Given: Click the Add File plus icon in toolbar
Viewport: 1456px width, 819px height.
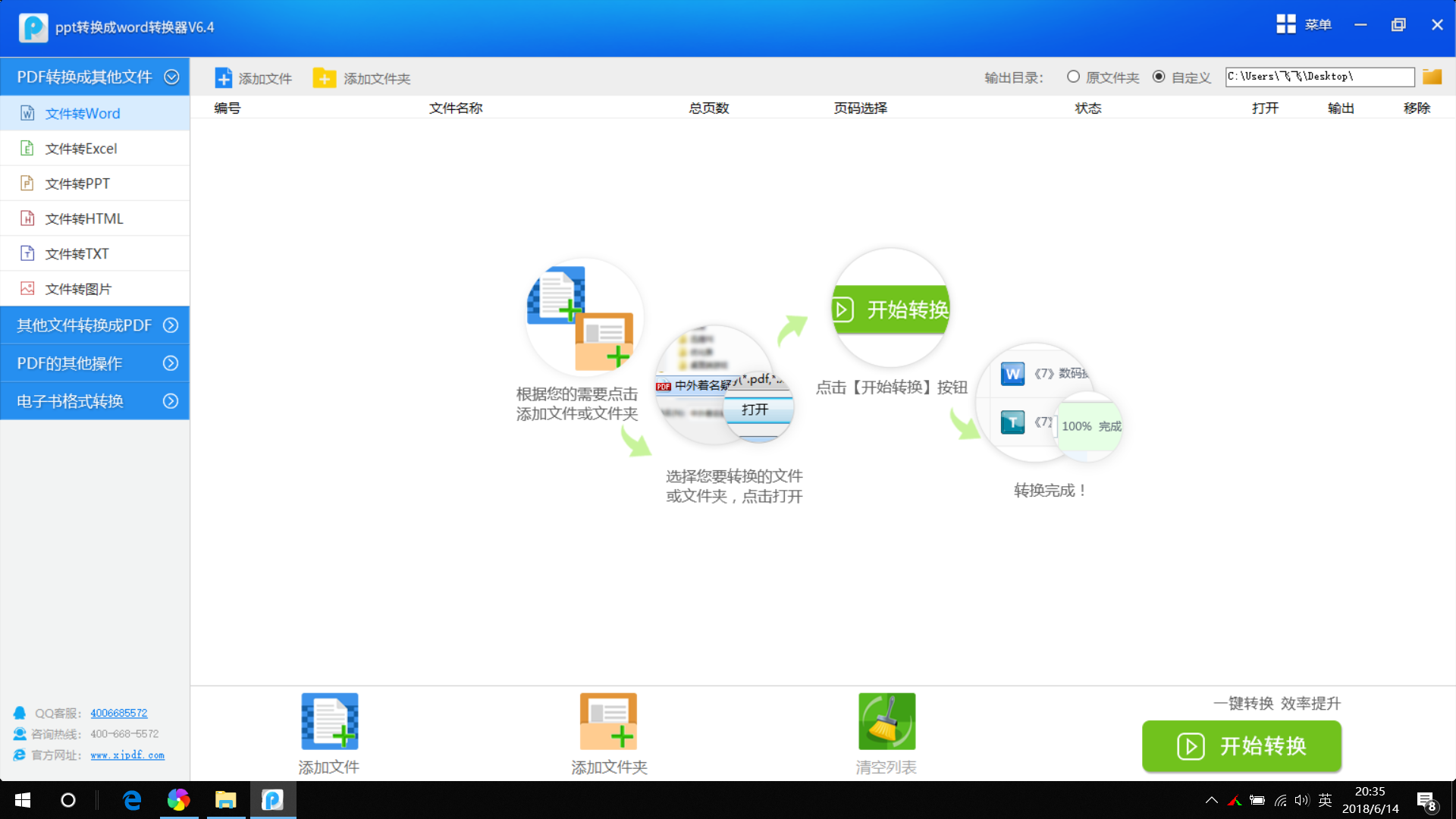Looking at the screenshot, I should pyautogui.click(x=223, y=78).
